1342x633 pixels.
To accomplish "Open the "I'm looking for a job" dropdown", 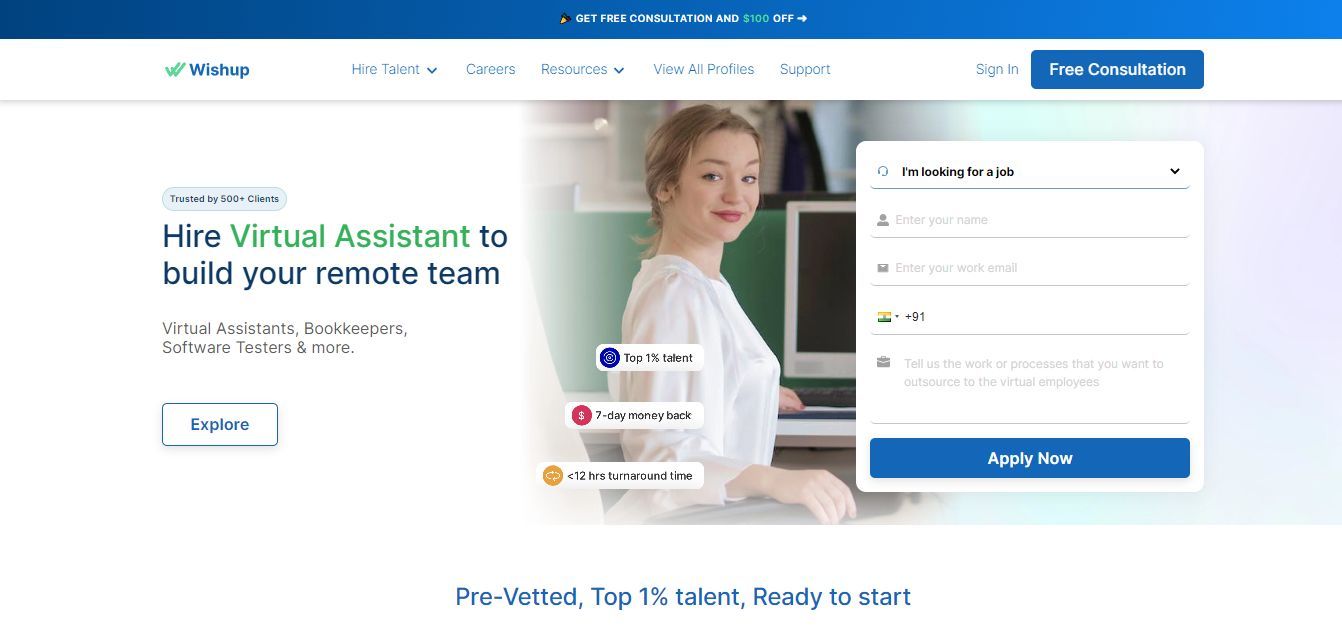I will 1030,172.
